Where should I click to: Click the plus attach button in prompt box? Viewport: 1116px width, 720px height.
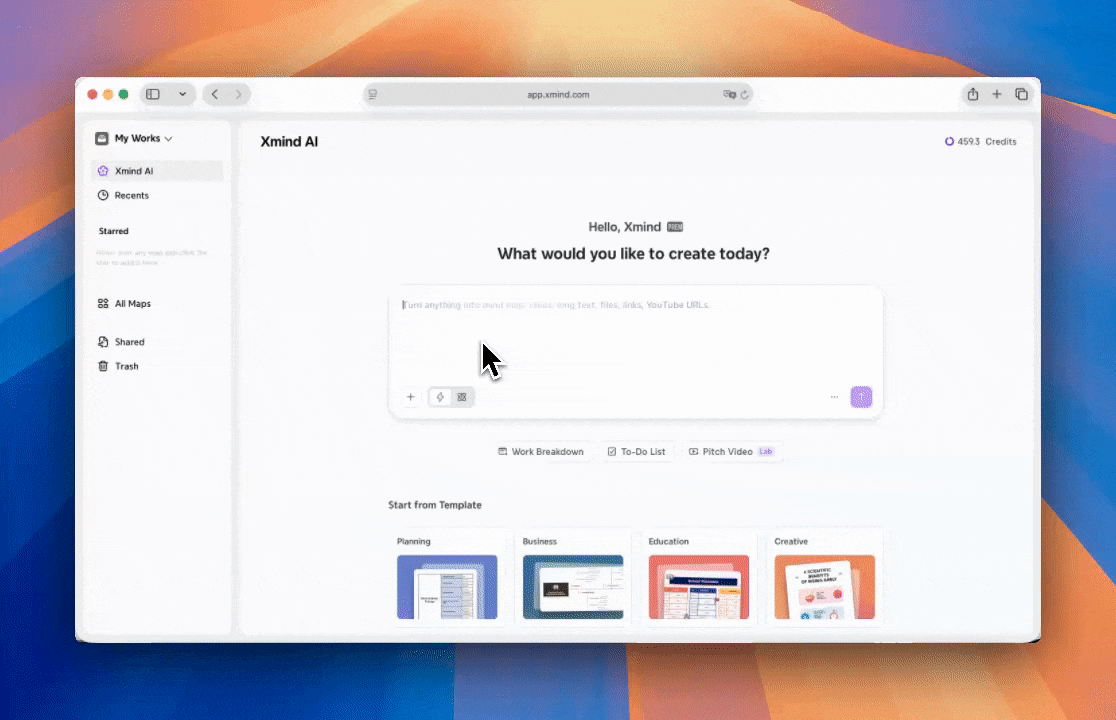(x=411, y=397)
